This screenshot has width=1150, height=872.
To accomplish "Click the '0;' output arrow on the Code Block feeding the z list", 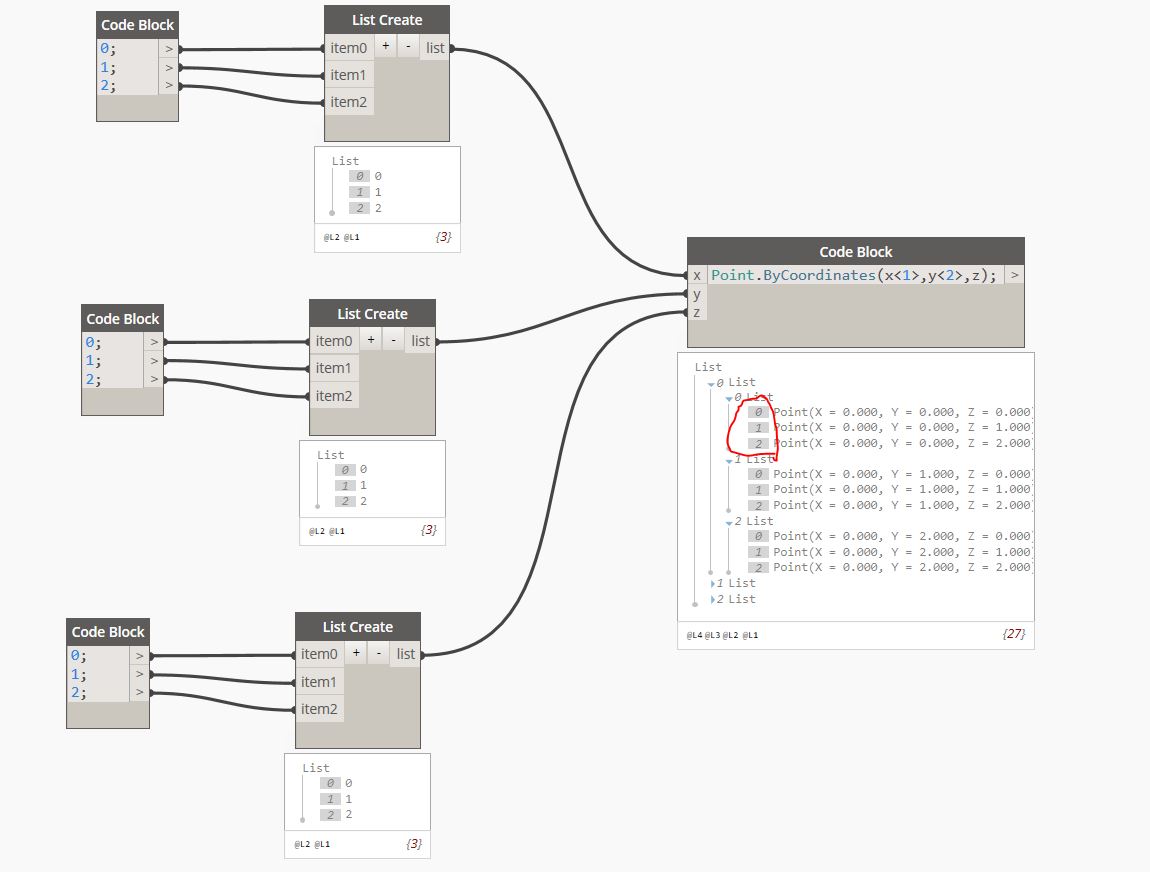I will click(139, 656).
